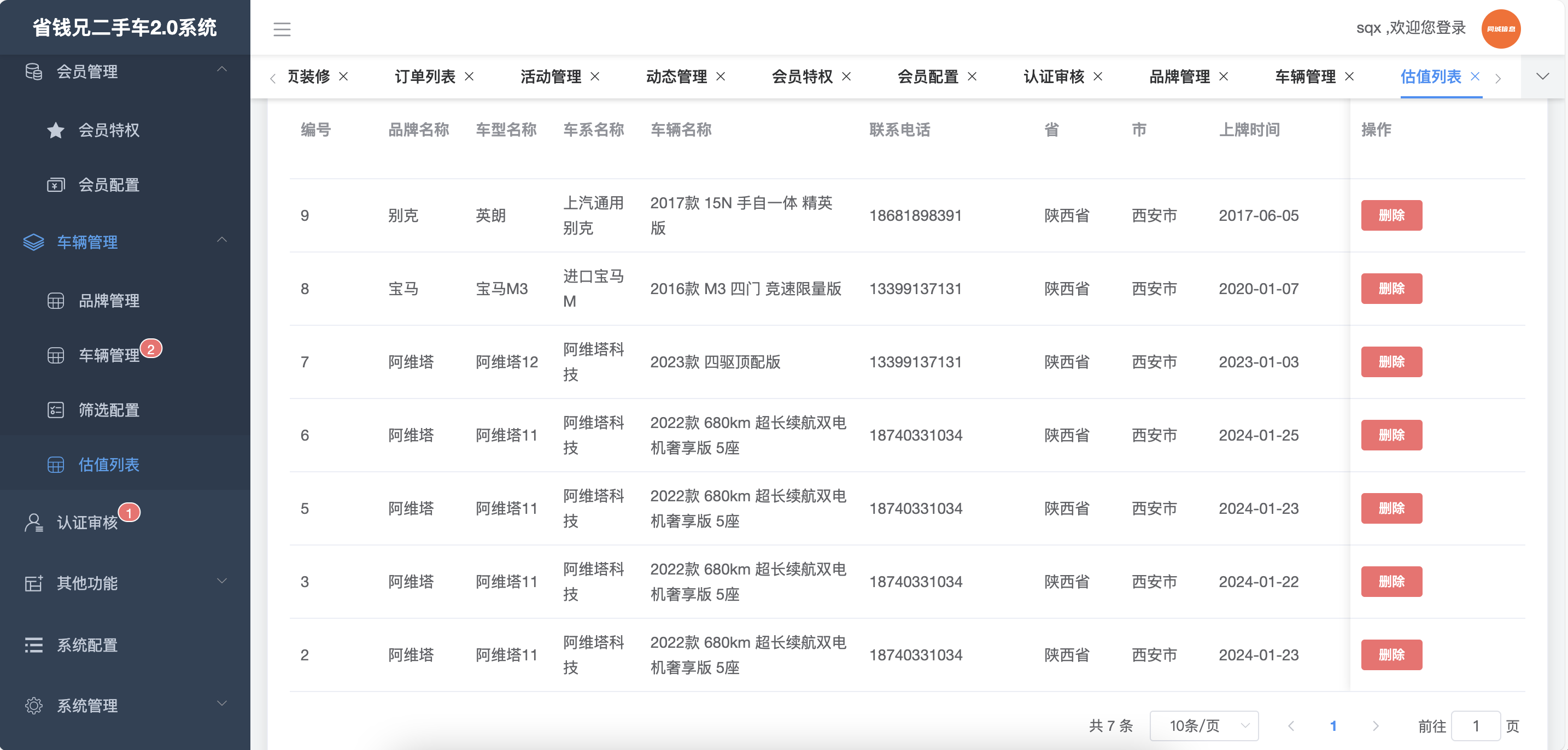Click vehicle name 2023款 四驱顶配版

pos(715,362)
